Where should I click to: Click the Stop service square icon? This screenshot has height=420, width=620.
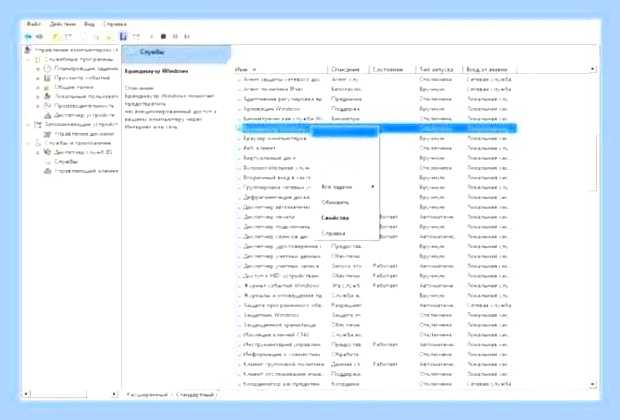coord(163,36)
